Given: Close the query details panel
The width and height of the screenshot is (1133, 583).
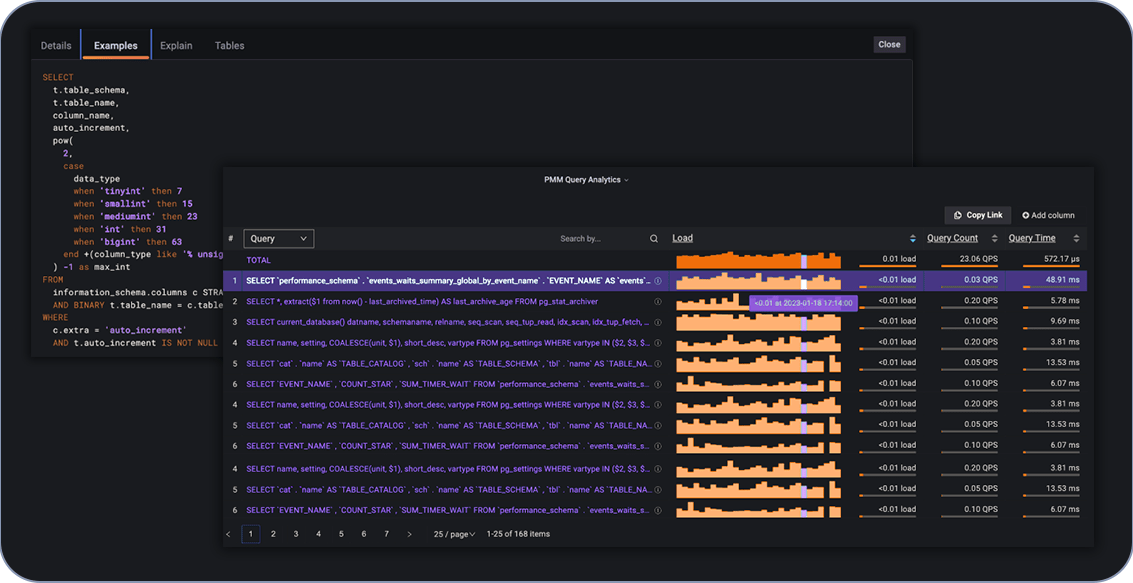Looking at the screenshot, I should (889, 45).
